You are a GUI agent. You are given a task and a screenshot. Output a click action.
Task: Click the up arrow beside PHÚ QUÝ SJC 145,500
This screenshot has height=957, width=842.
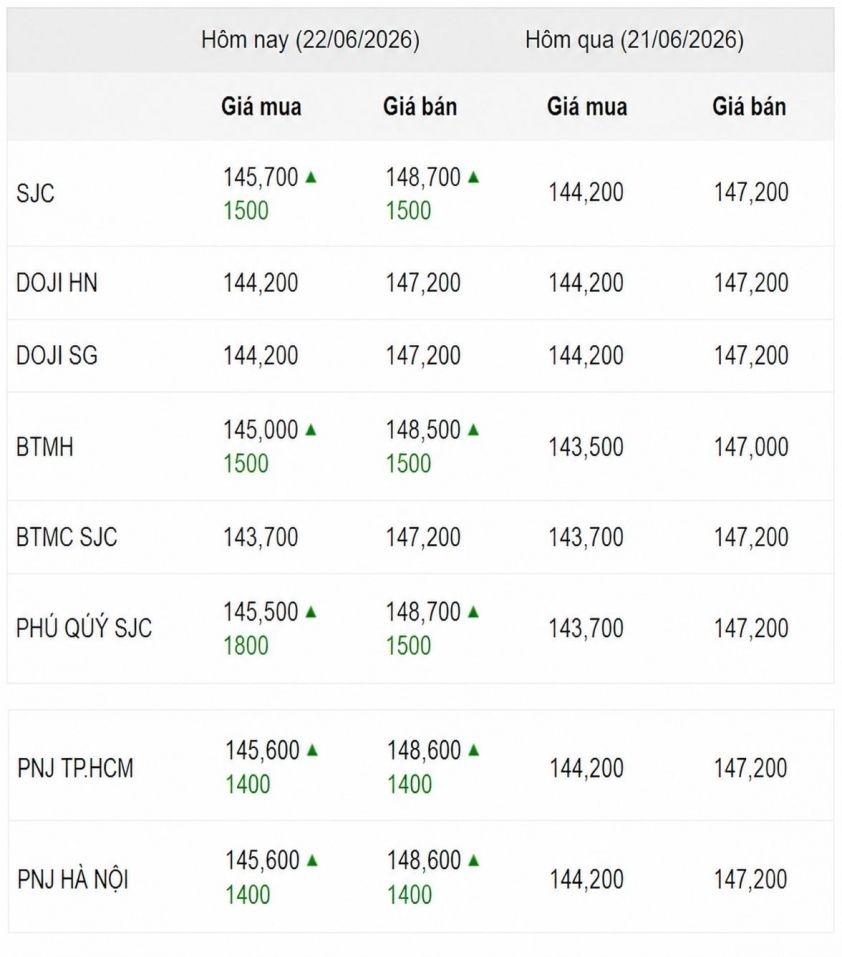point(311,612)
